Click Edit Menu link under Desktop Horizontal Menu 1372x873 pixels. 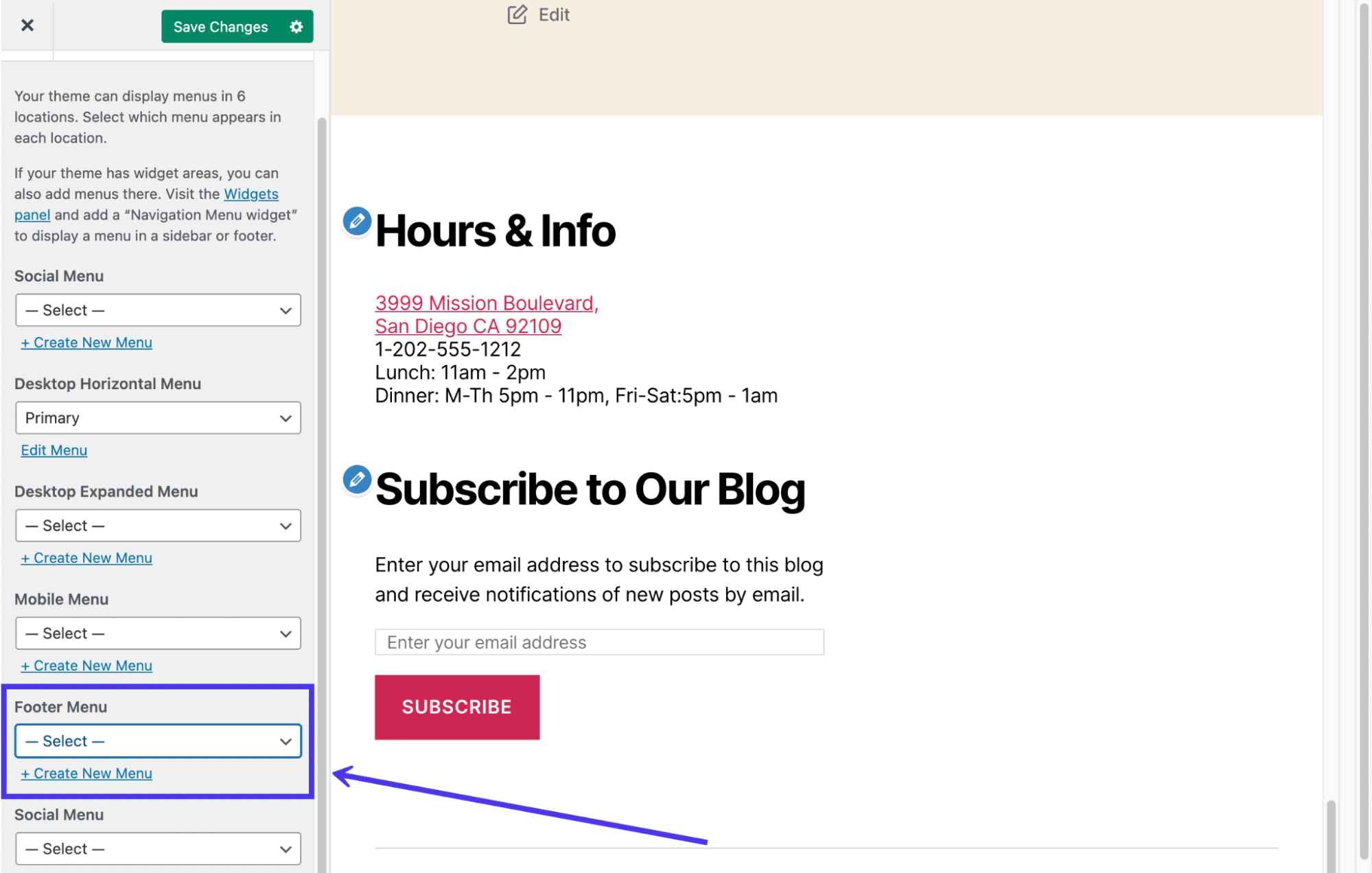coord(53,450)
